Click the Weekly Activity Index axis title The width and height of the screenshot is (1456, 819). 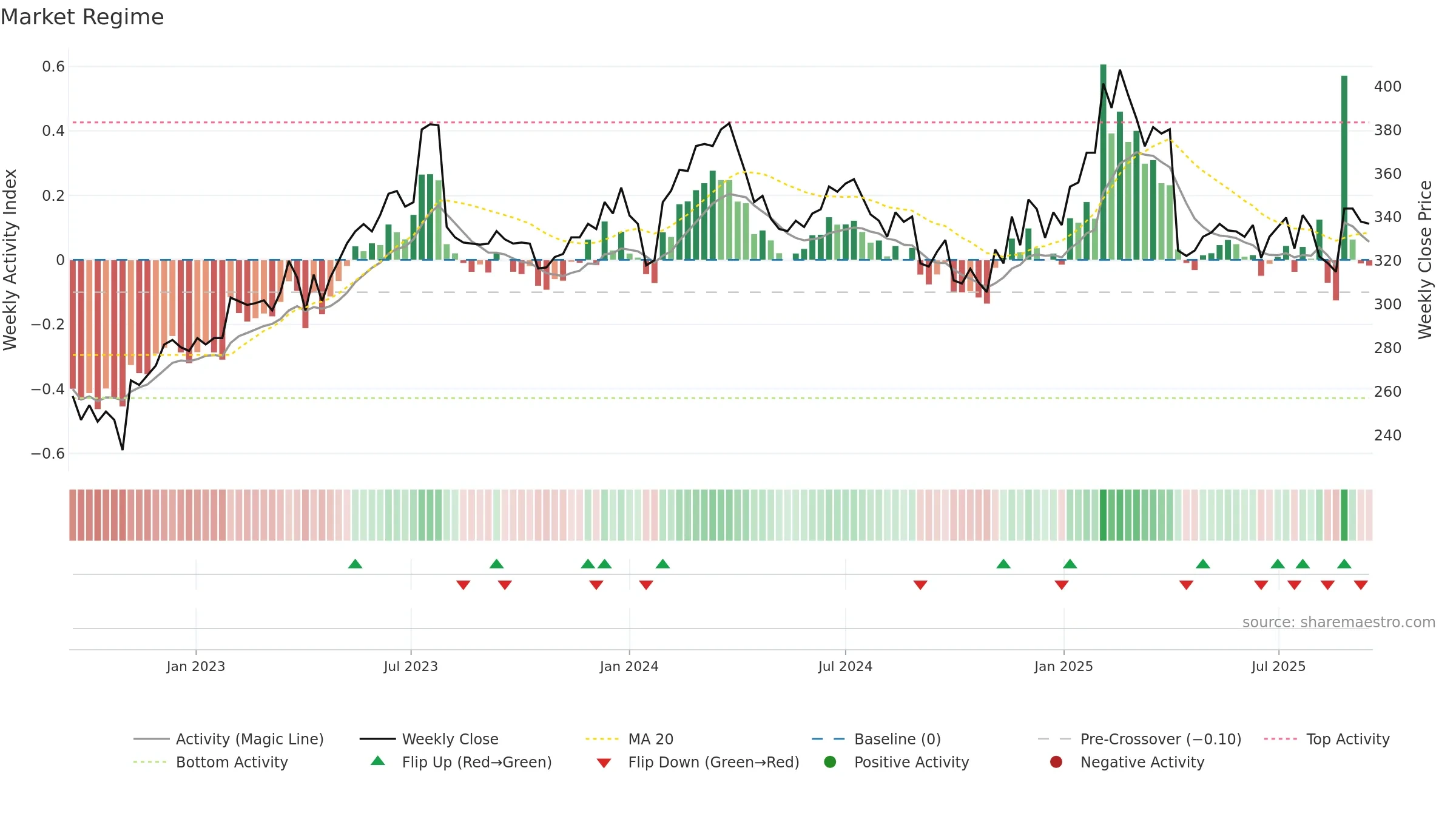pos(10,260)
